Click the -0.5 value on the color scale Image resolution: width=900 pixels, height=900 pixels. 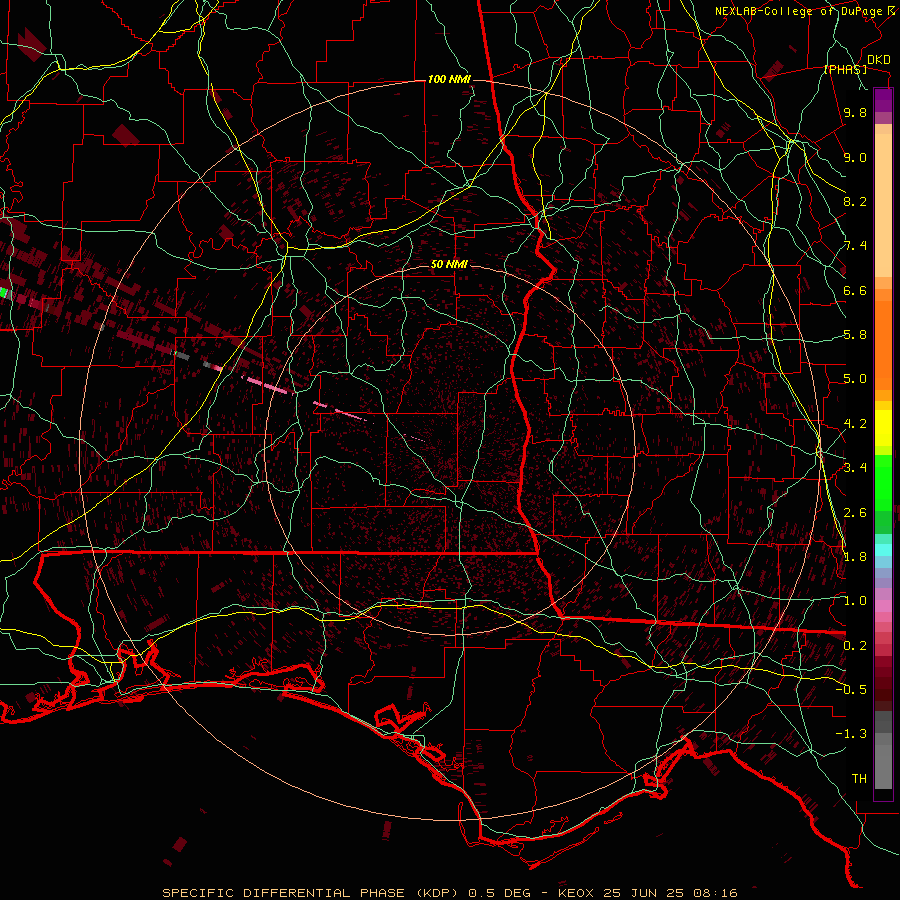pyautogui.click(x=851, y=689)
